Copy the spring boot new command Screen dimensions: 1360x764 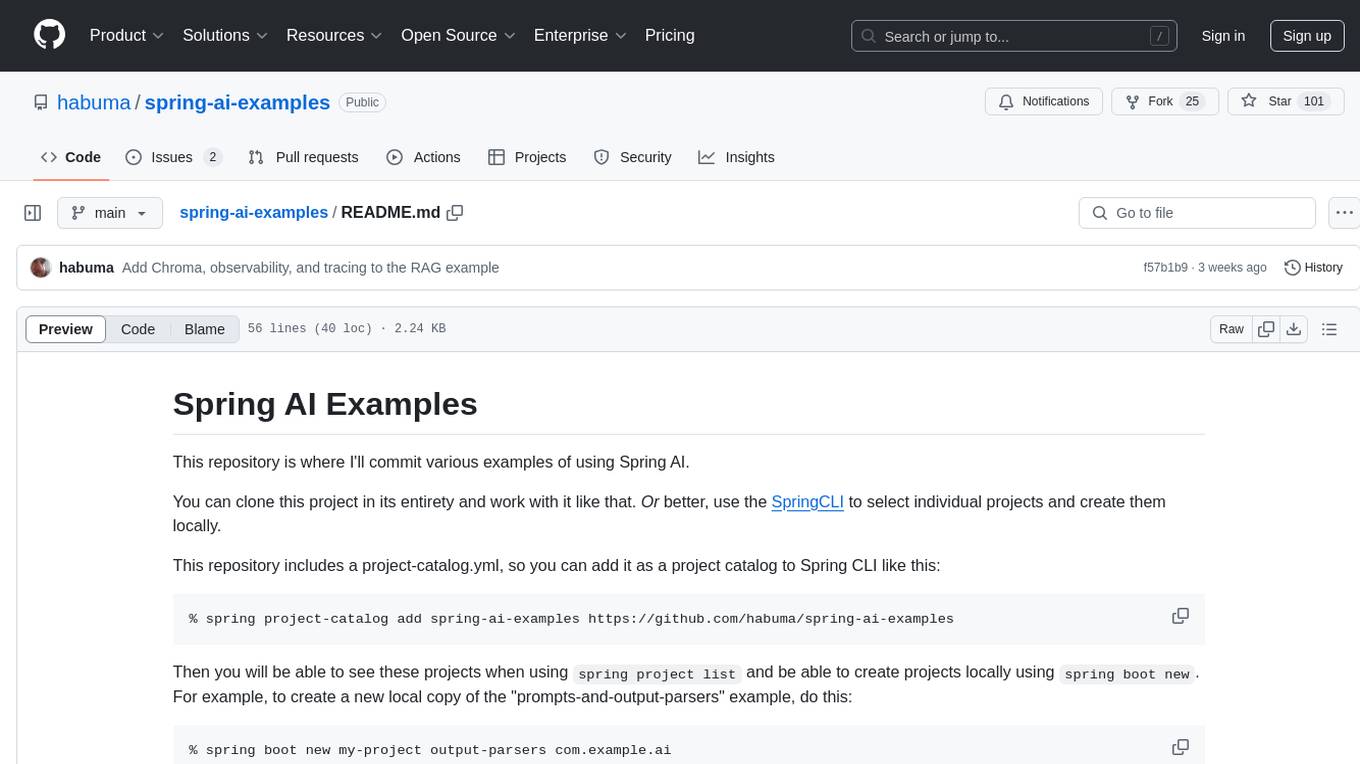1181,747
